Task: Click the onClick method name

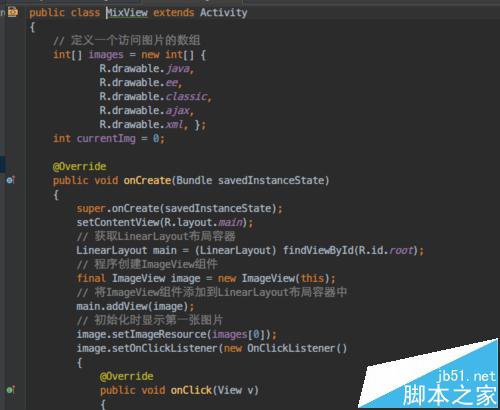Action: click(191, 390)
